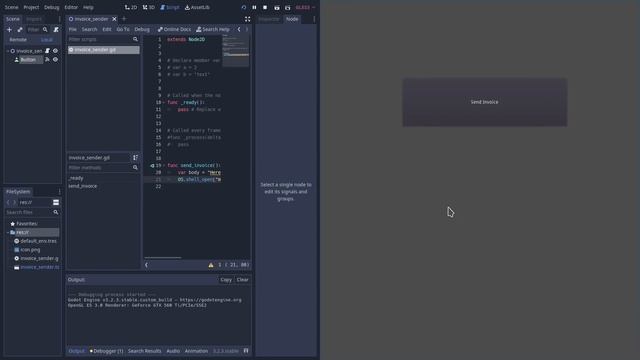Open the script editor Search menu

click(x=89, y=29)
